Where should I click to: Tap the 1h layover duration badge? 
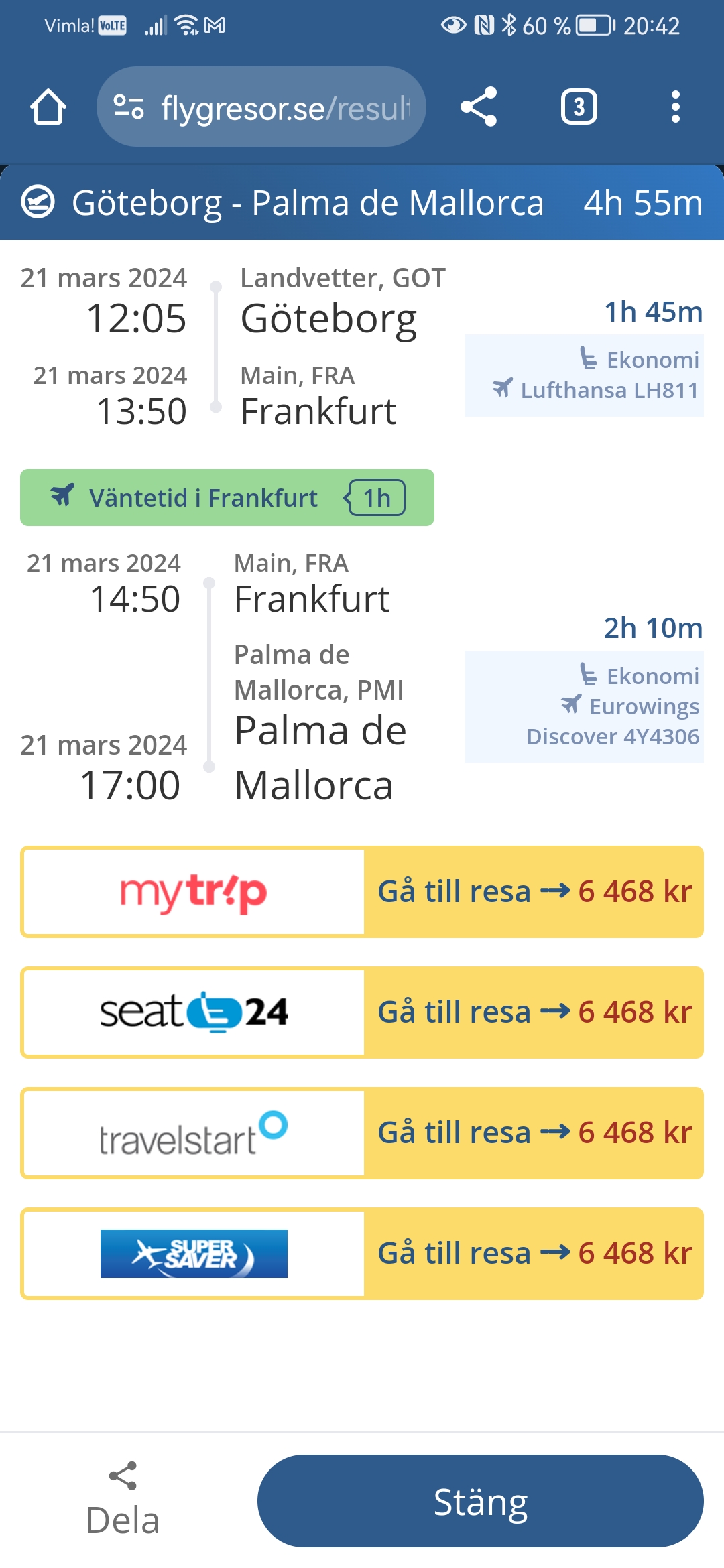click(376, 498)
